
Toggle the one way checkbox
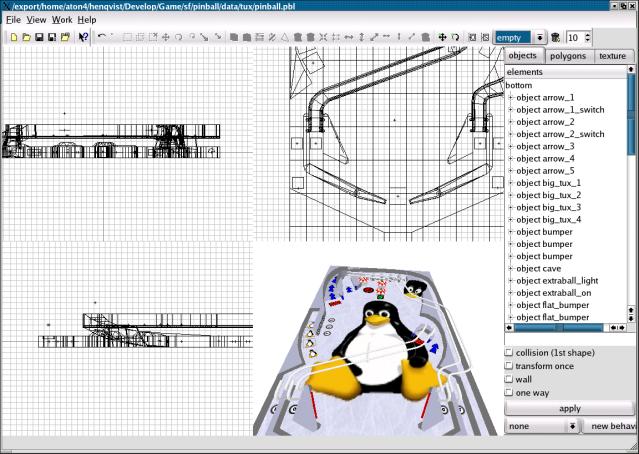click(509, 392)
